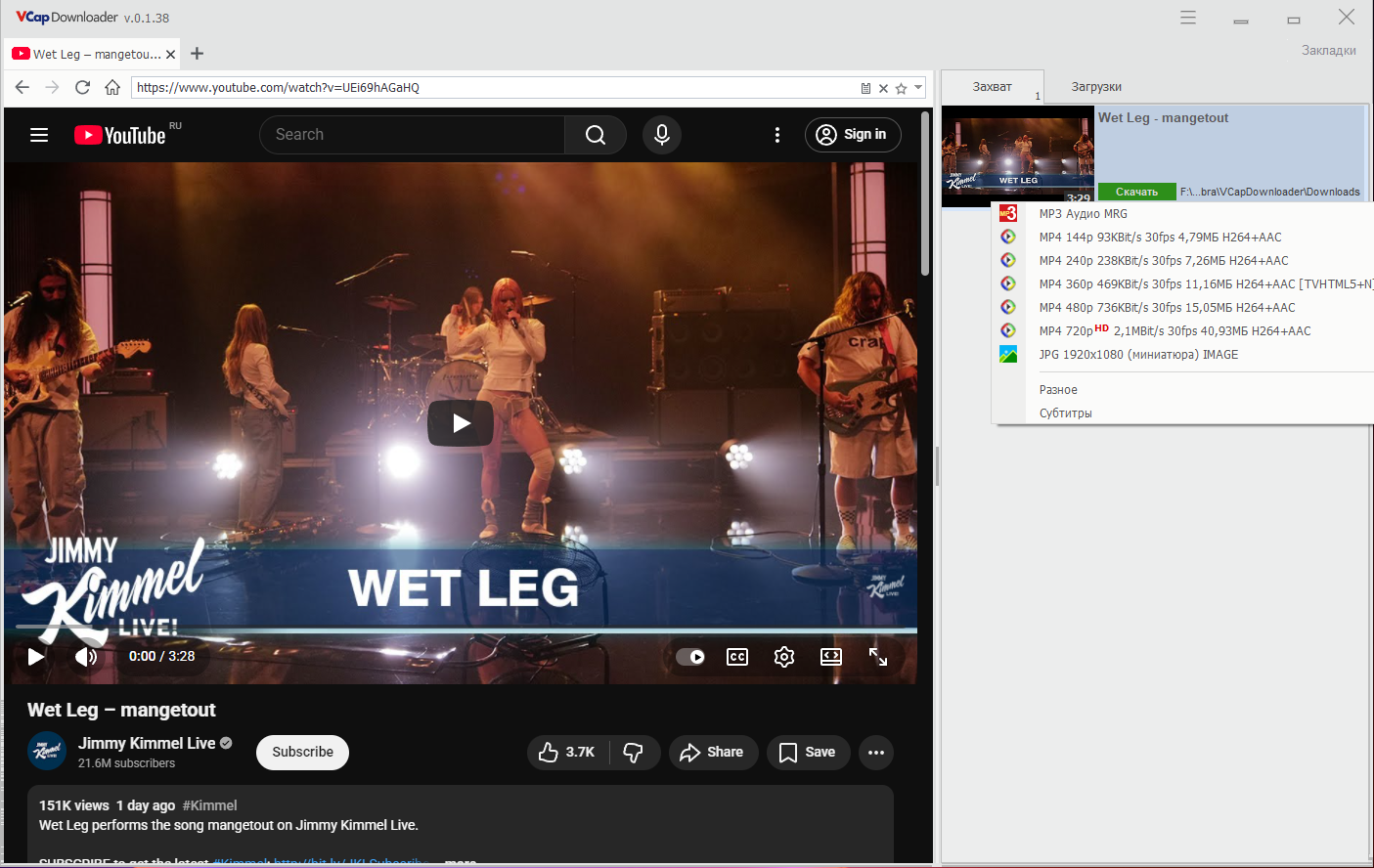Expand the Разное submenu entry
The height and width of the screenshot is (868, 1374).
pyautogui.click(x=1058, y=390)
